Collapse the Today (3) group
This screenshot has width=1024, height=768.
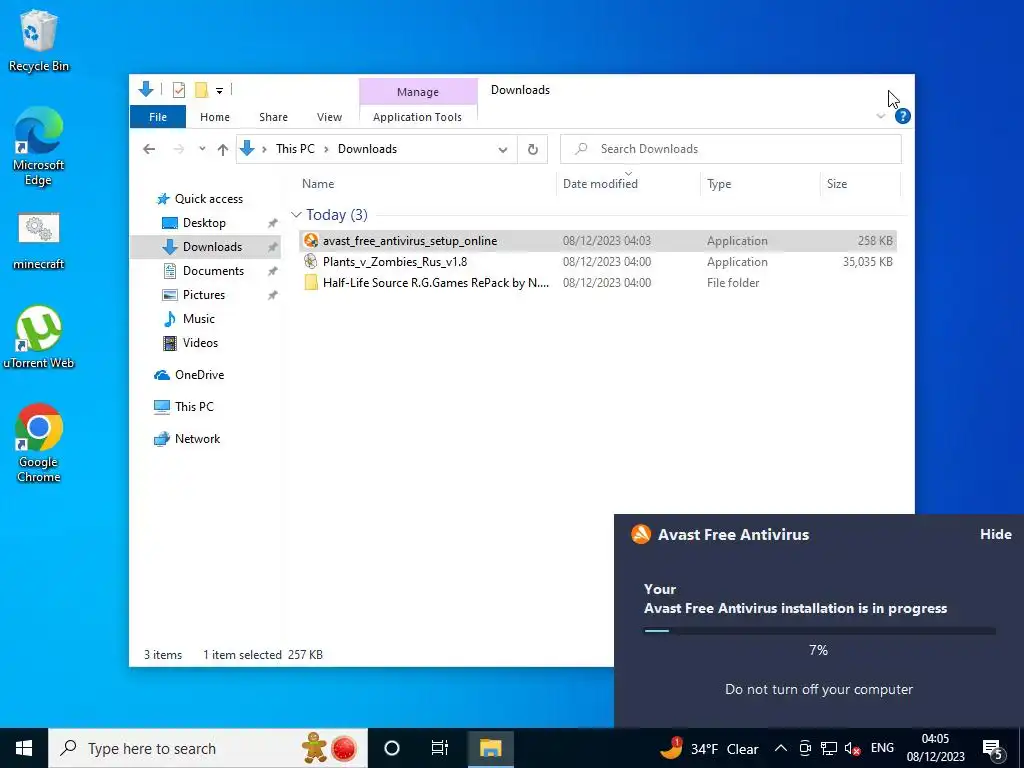(x=296, y=215)
